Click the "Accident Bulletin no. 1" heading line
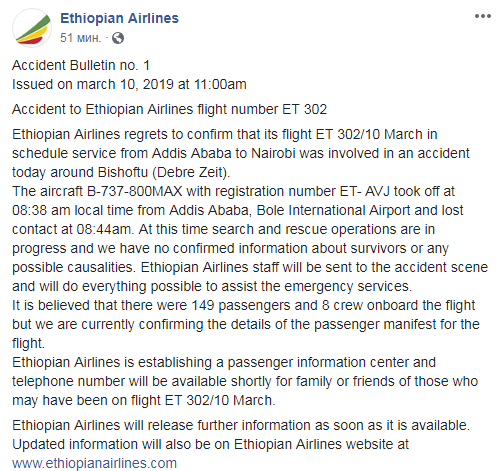The height and width of the screenshot is (471, 500). [81, 65]
